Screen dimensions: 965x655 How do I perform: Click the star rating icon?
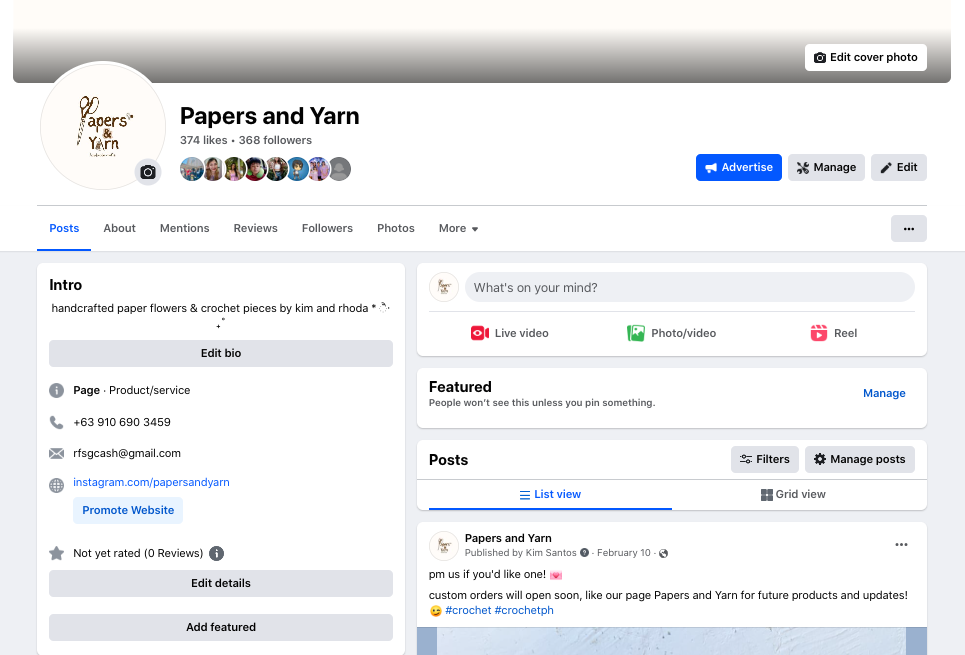[56, 553]
